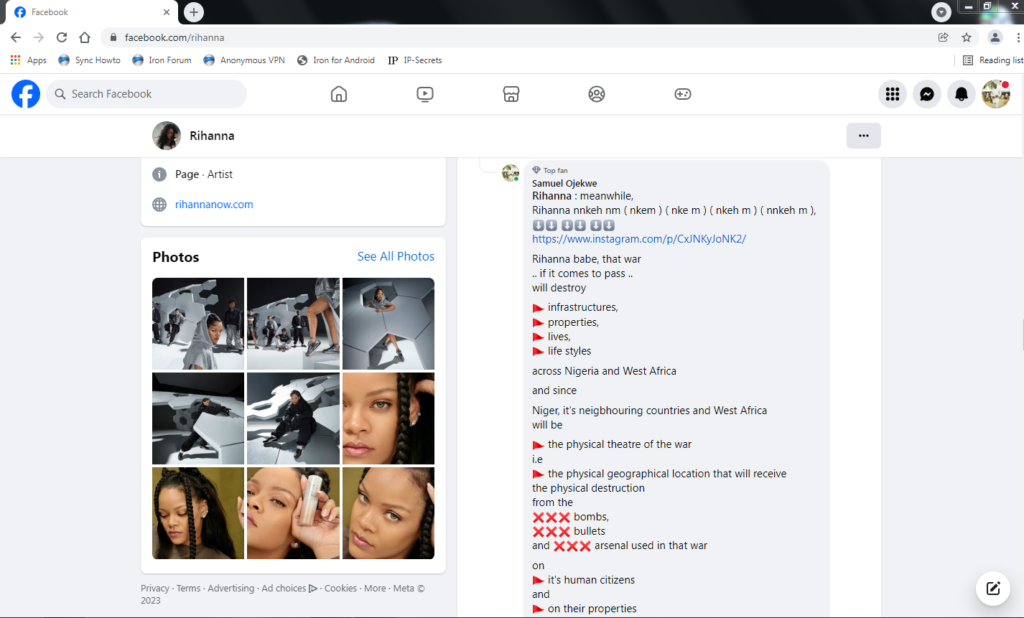Open the center seated black outfit photo

[x=293, y=419]
